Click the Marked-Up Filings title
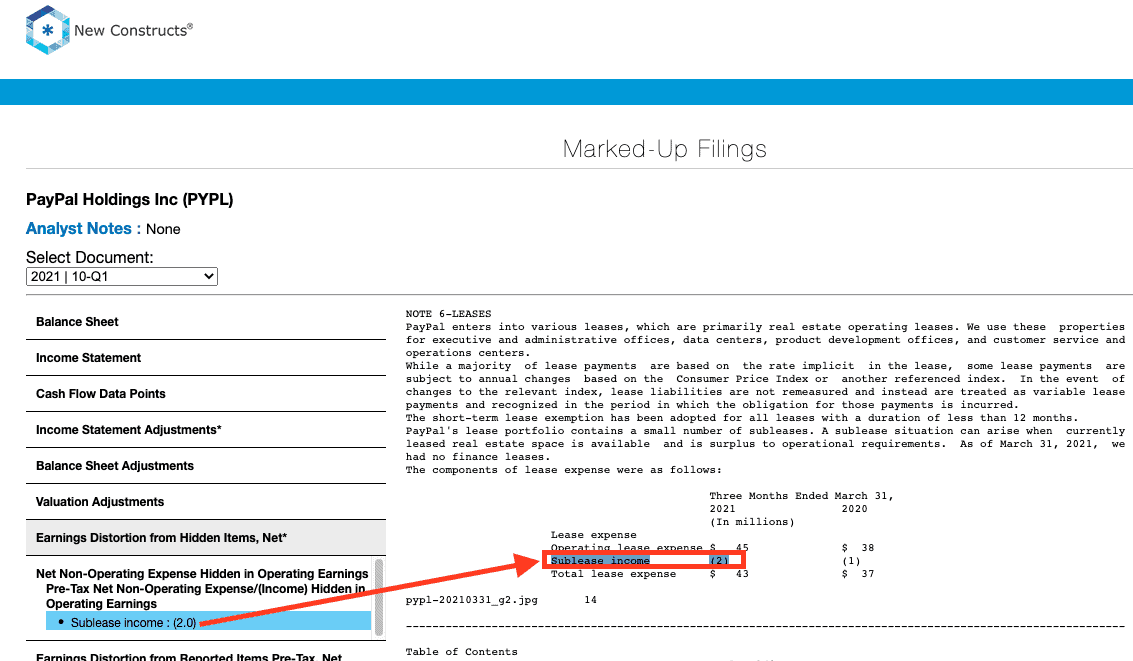This screenshot has height=661, width=1133. [665, 149]
